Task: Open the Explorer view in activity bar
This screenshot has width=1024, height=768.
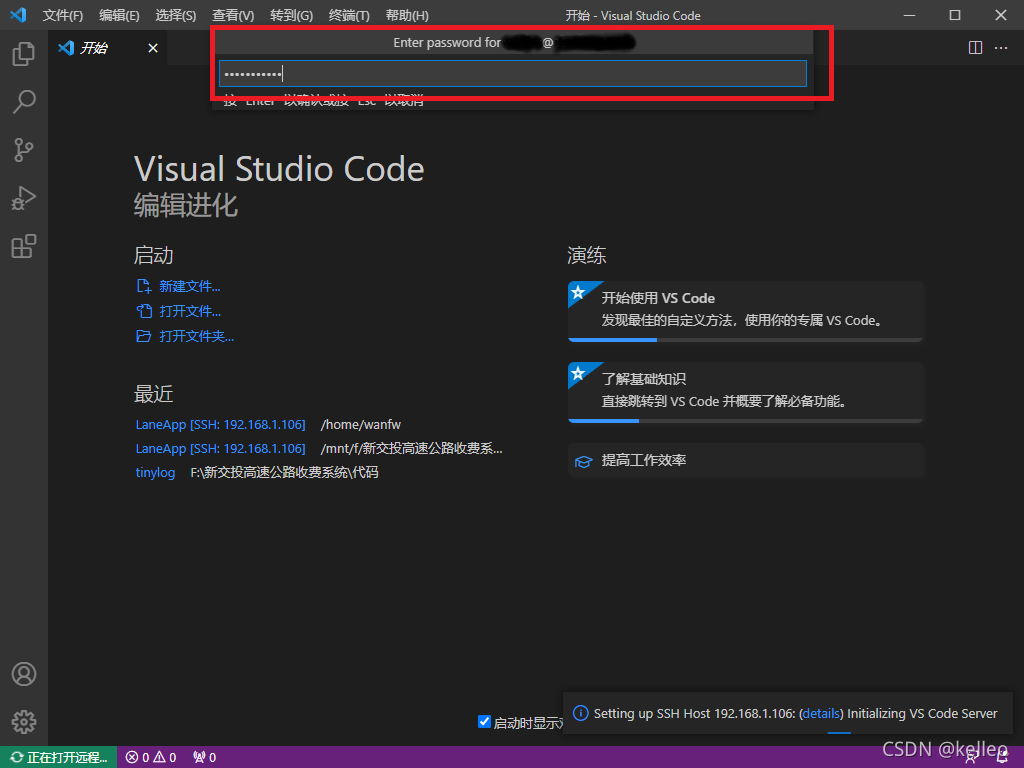Action: pyautogui.click(x=24, y=54)
